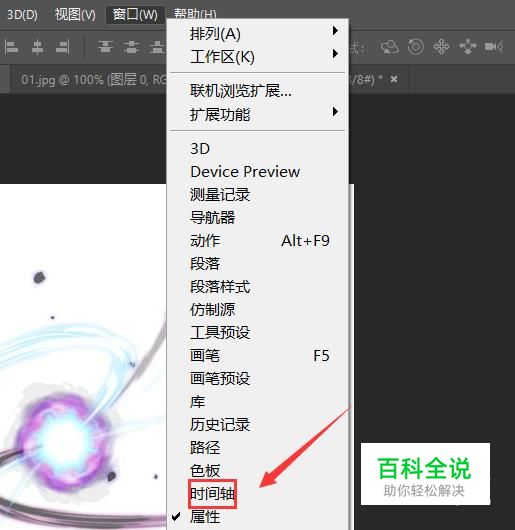Close the document tab
This screenshot has width=515, height=530.
click(394, 79)
